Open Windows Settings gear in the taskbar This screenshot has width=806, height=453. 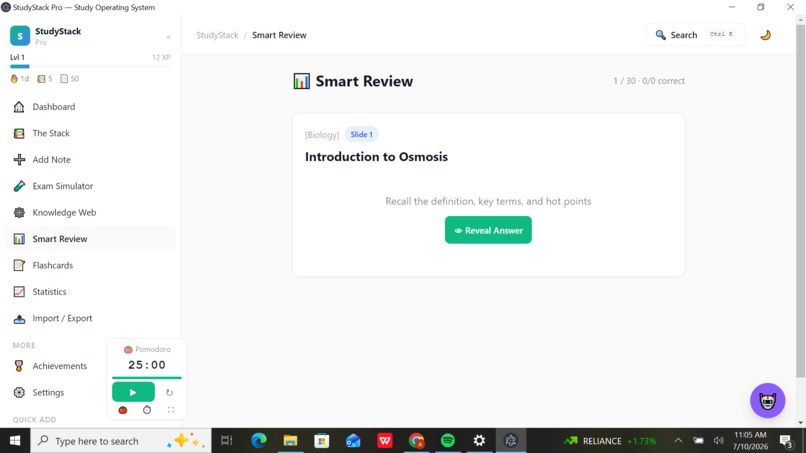coord(479,441)
